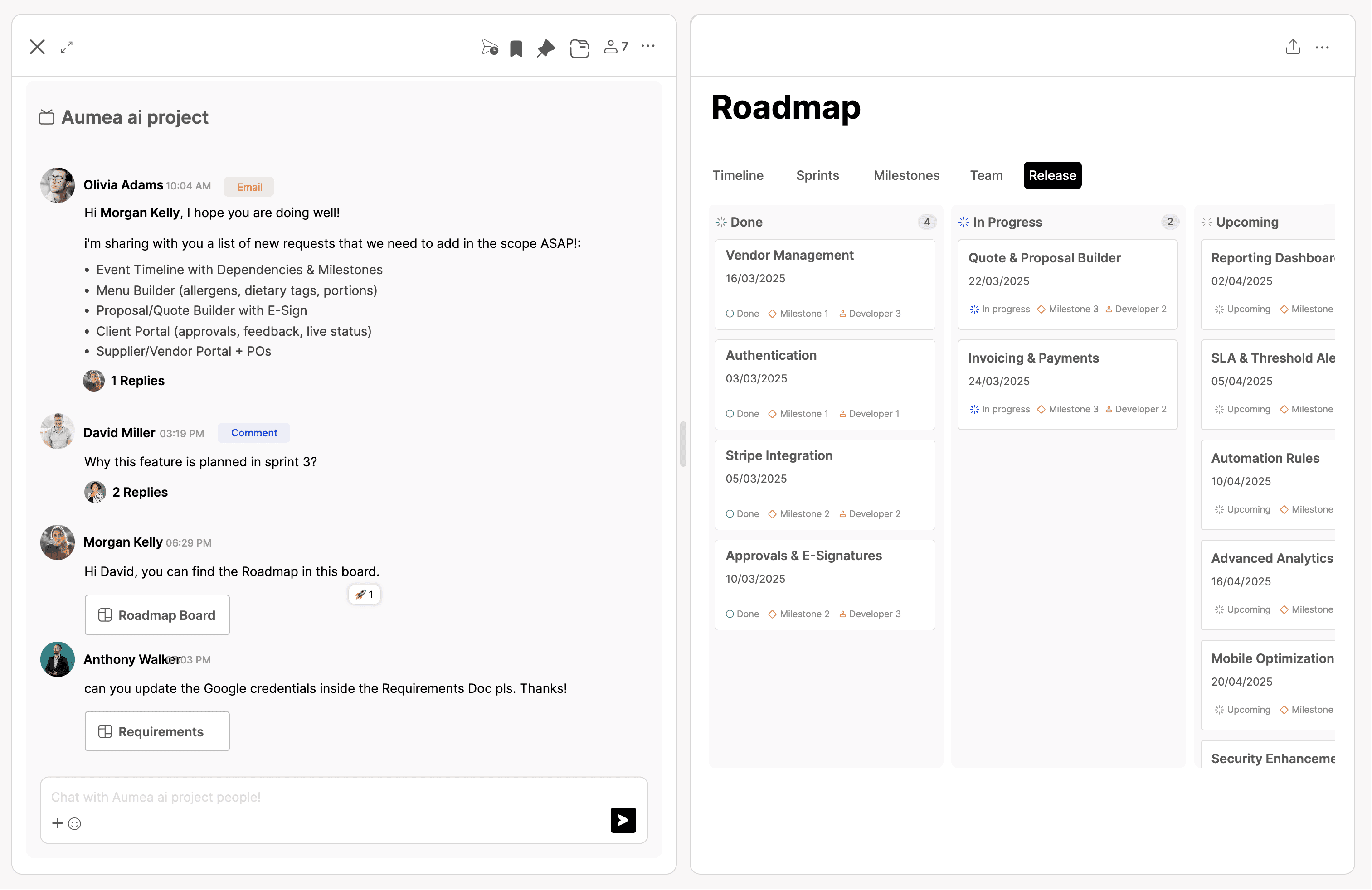
Task: Click the emoji picker in chat input
Action: tap(74, 824)
